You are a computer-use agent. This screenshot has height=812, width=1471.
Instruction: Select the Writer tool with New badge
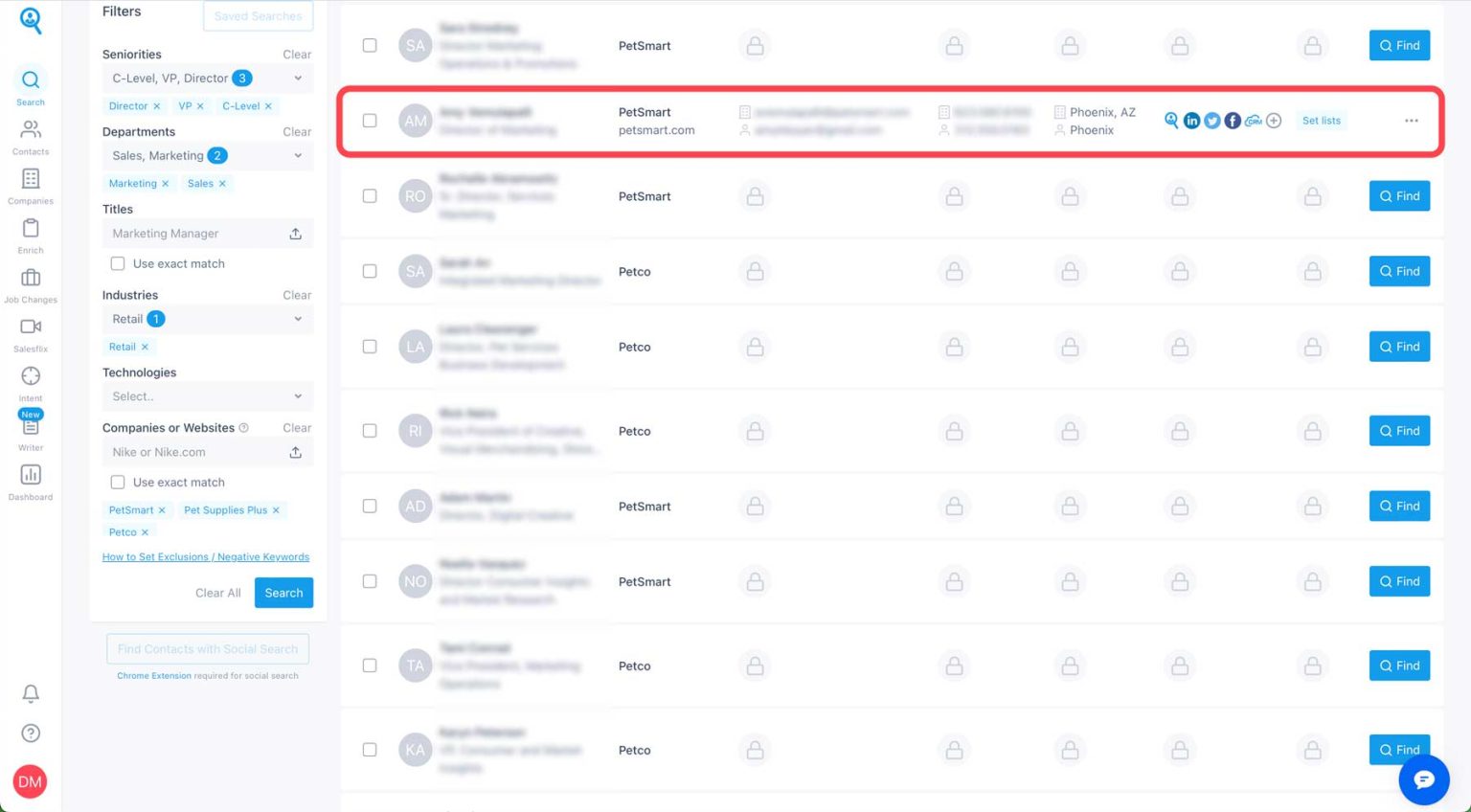(x=30, y=430)
